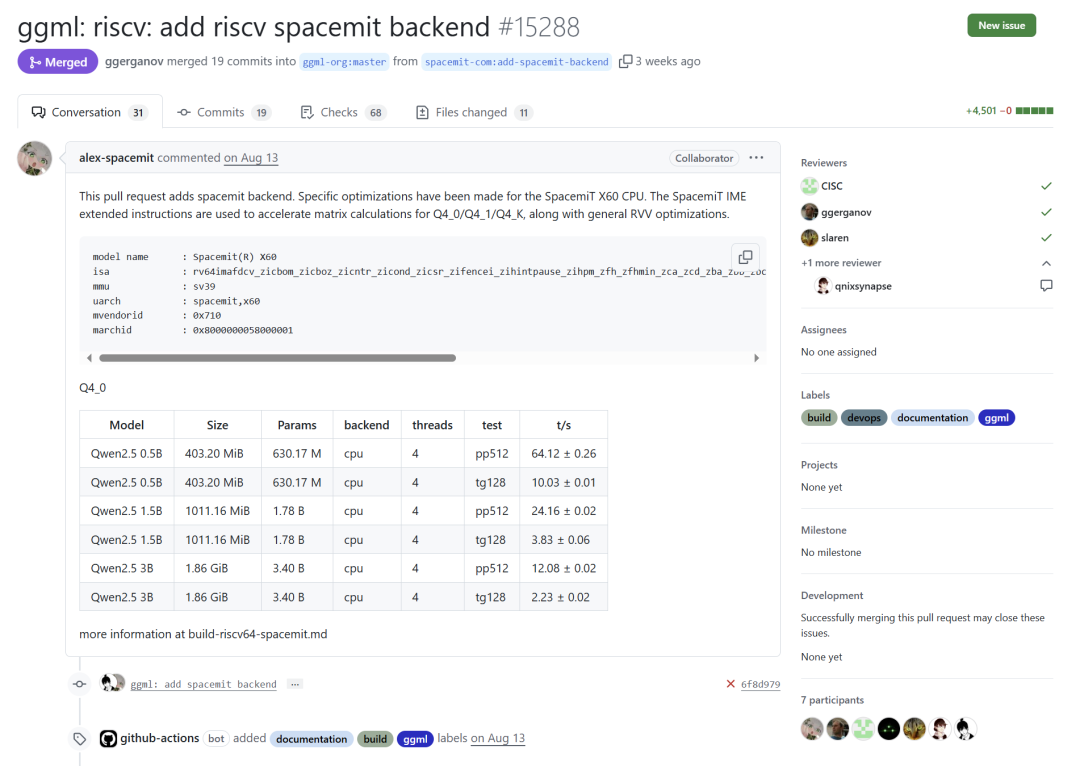
Task: Click alex-spacemit's avatar image
Action: [35, 158]
